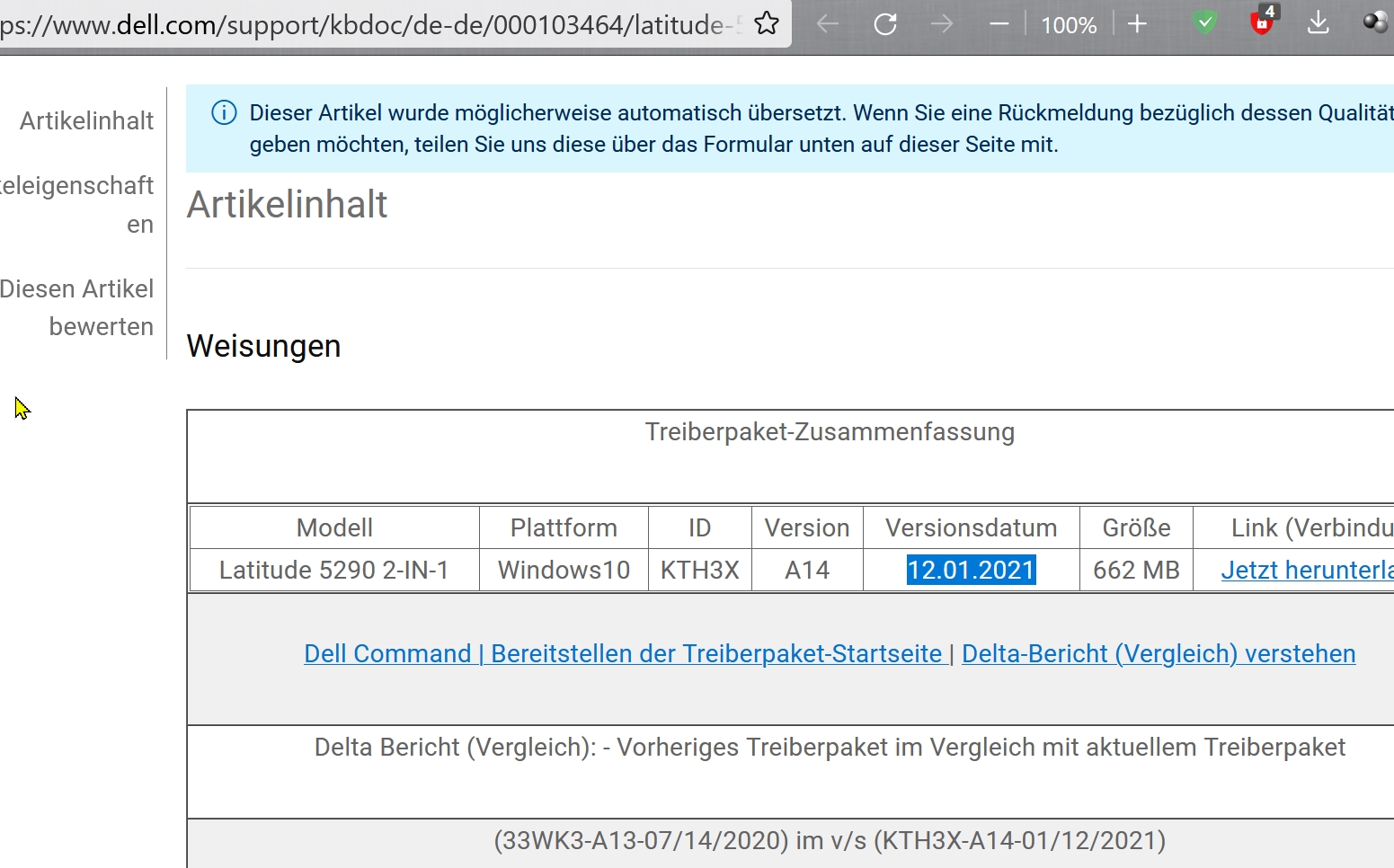Zoom out with the minus icon
1394x868 pixels.
[x=999, y=24]
